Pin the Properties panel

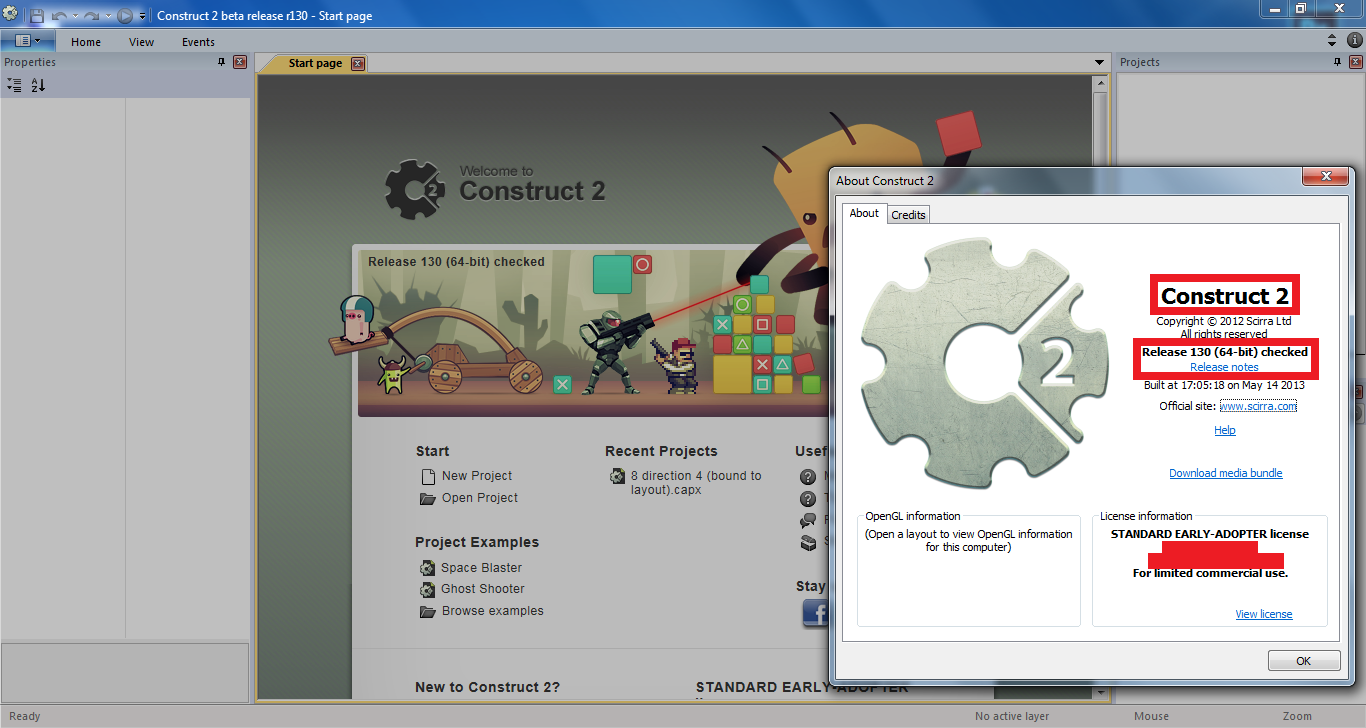click(x=222, y=62)
